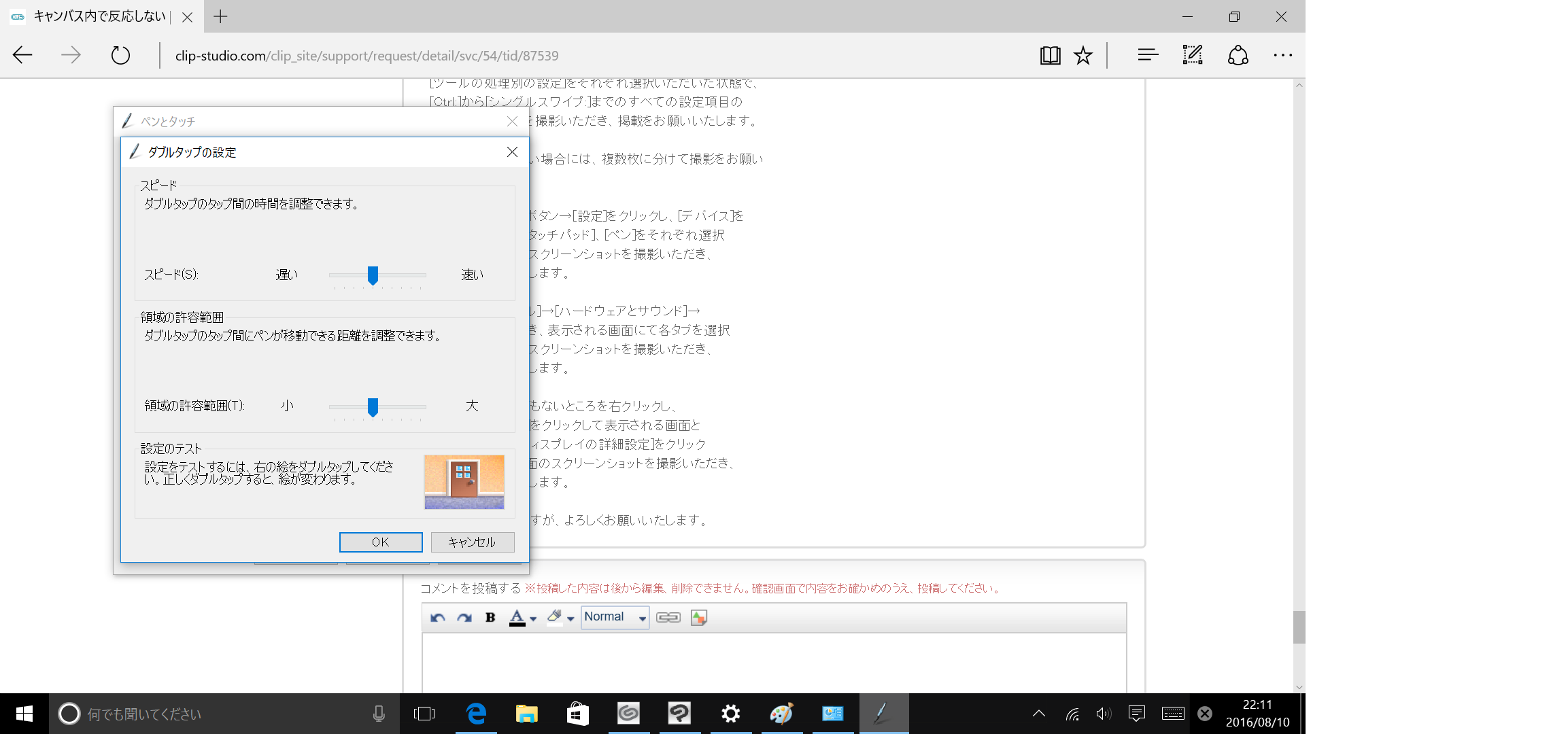Viewport: 1568px width, 734px height.
Task: Expand font color dropdown arrow
Action: click(534, 618)
